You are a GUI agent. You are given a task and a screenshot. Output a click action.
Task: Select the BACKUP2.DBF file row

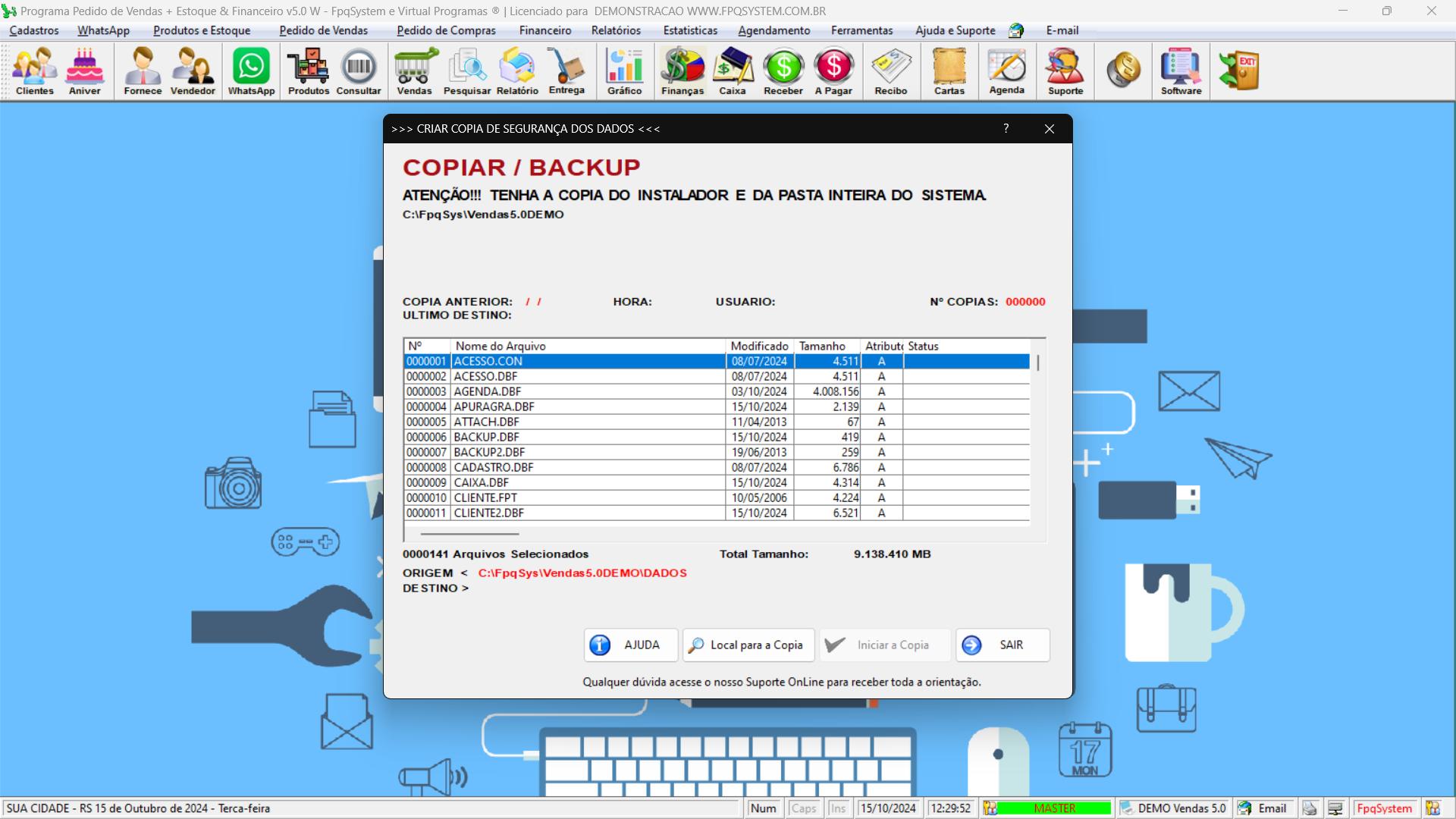click(x=717, y=452)
